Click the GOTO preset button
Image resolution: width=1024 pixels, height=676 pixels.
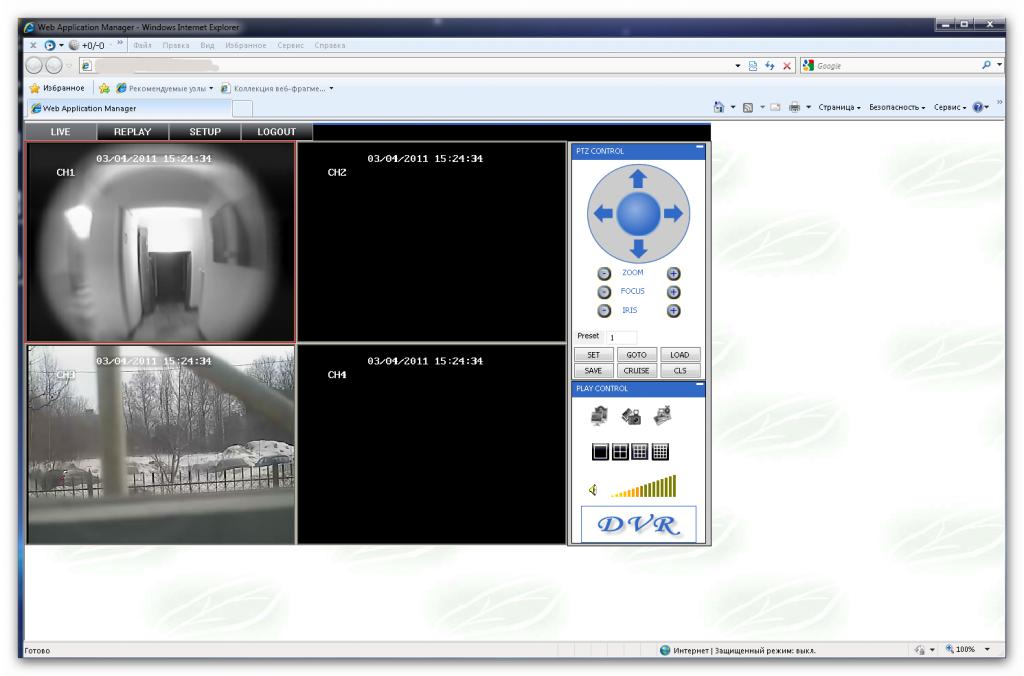pyautogui.click(x=636, y=355)
